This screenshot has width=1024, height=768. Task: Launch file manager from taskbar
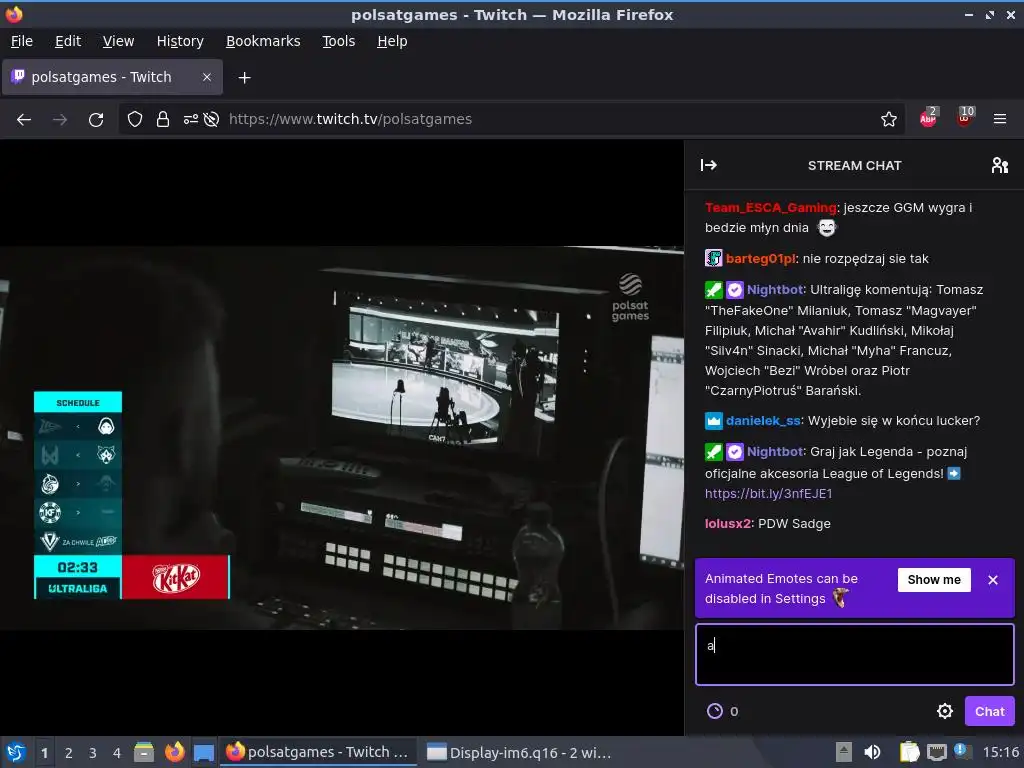pos(144,752)
